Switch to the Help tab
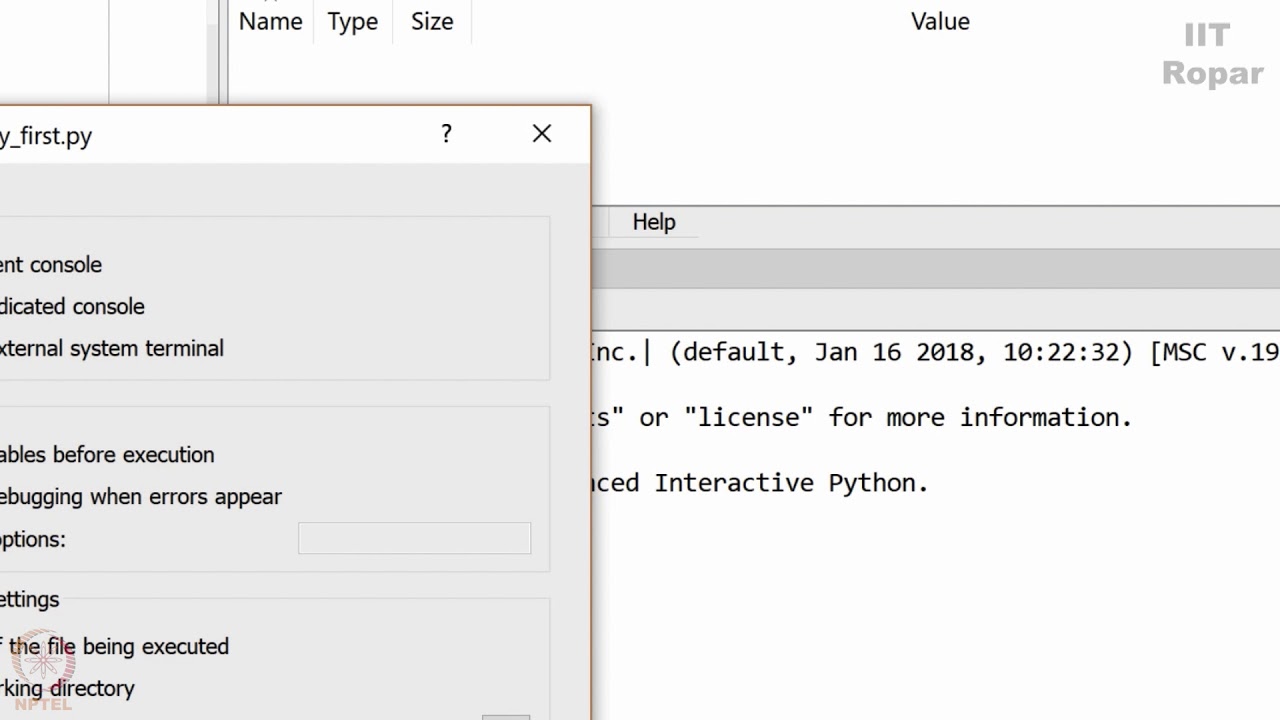 (654, 222)
